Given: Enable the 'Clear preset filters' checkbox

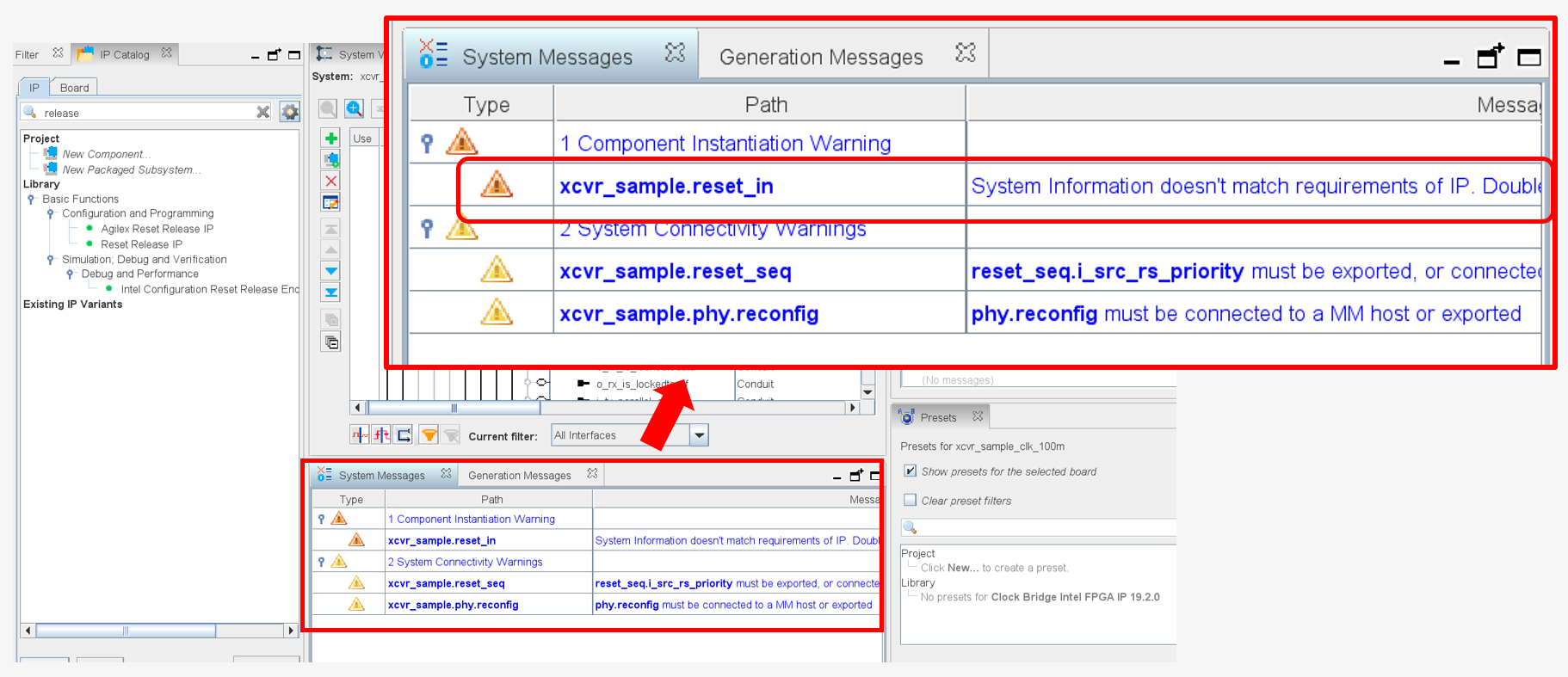Looking at the screenshot, I should click(910, 501).
